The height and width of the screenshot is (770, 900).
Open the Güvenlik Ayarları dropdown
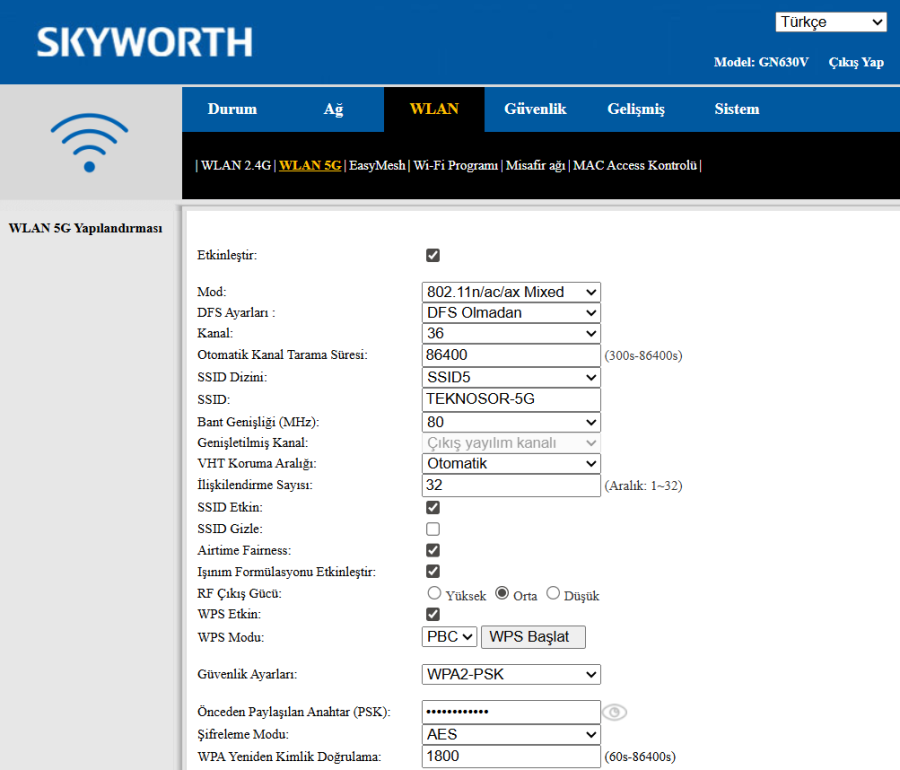(x=510, y=674)
